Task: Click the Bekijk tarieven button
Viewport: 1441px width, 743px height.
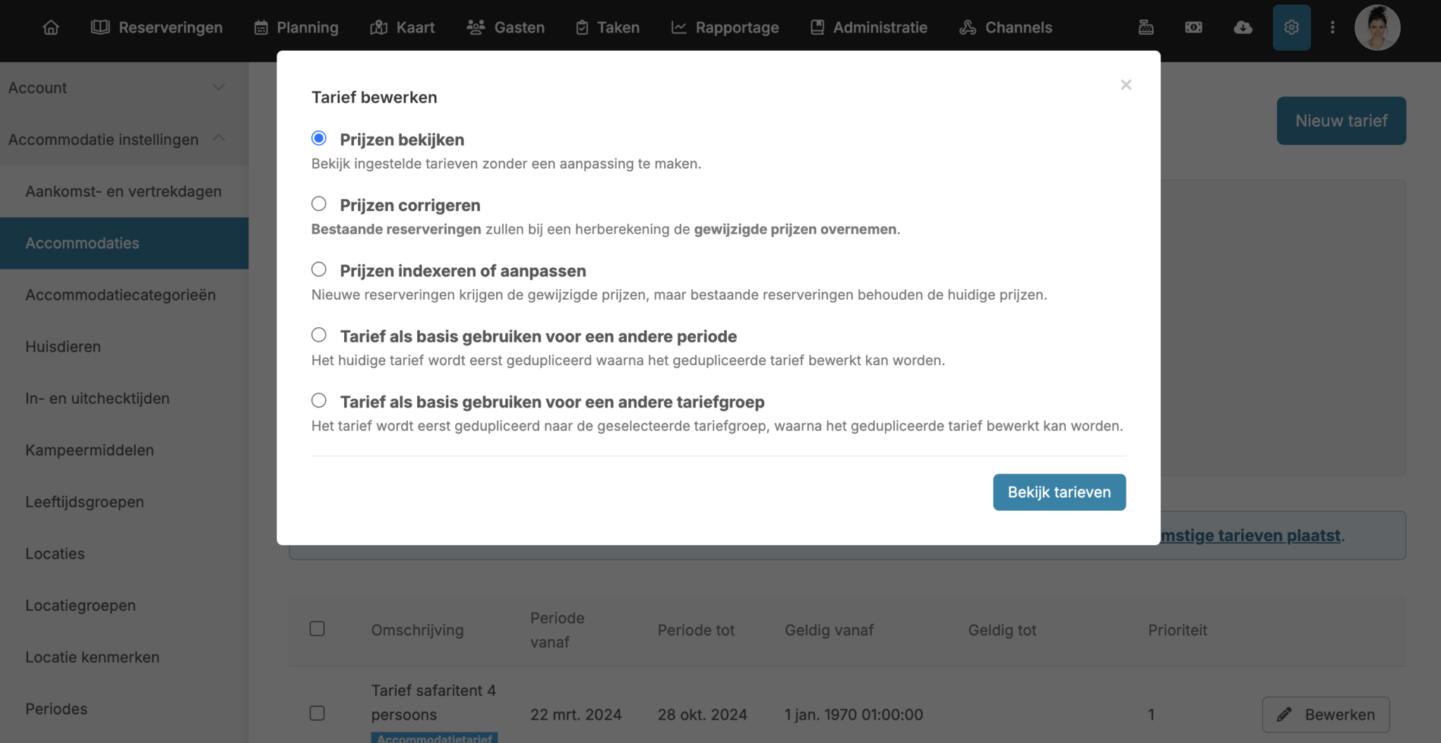Action: [x=1059, y=492]
